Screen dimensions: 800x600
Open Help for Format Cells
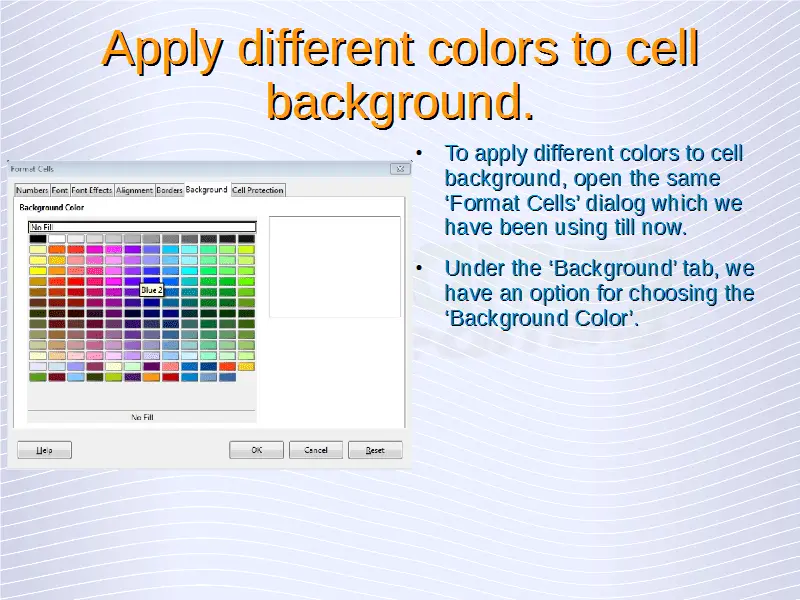44,450
